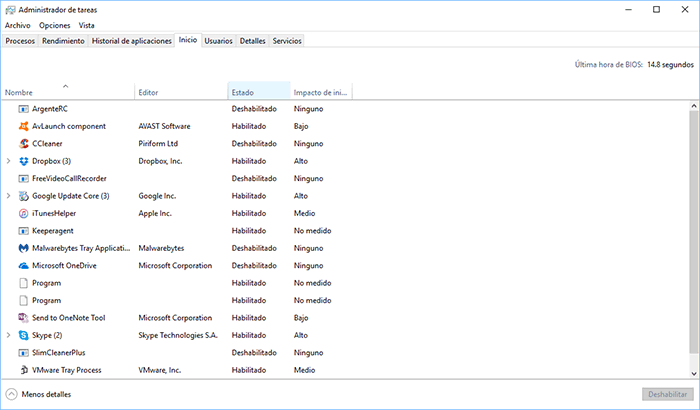Sort by the Estado column header
This screenshot has width=700, height=410.
(259, 90)
